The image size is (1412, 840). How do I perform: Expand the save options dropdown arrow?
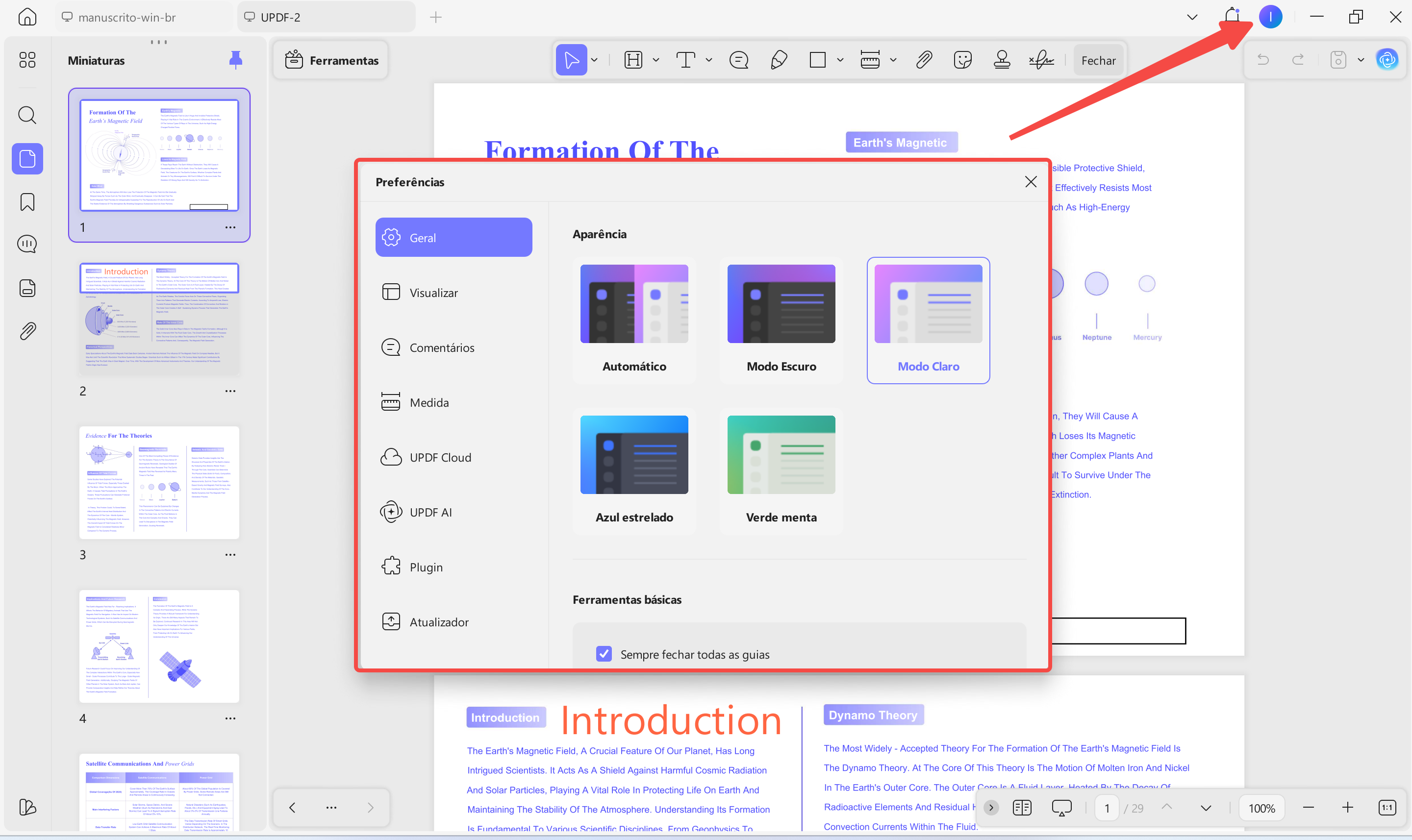1361,60
